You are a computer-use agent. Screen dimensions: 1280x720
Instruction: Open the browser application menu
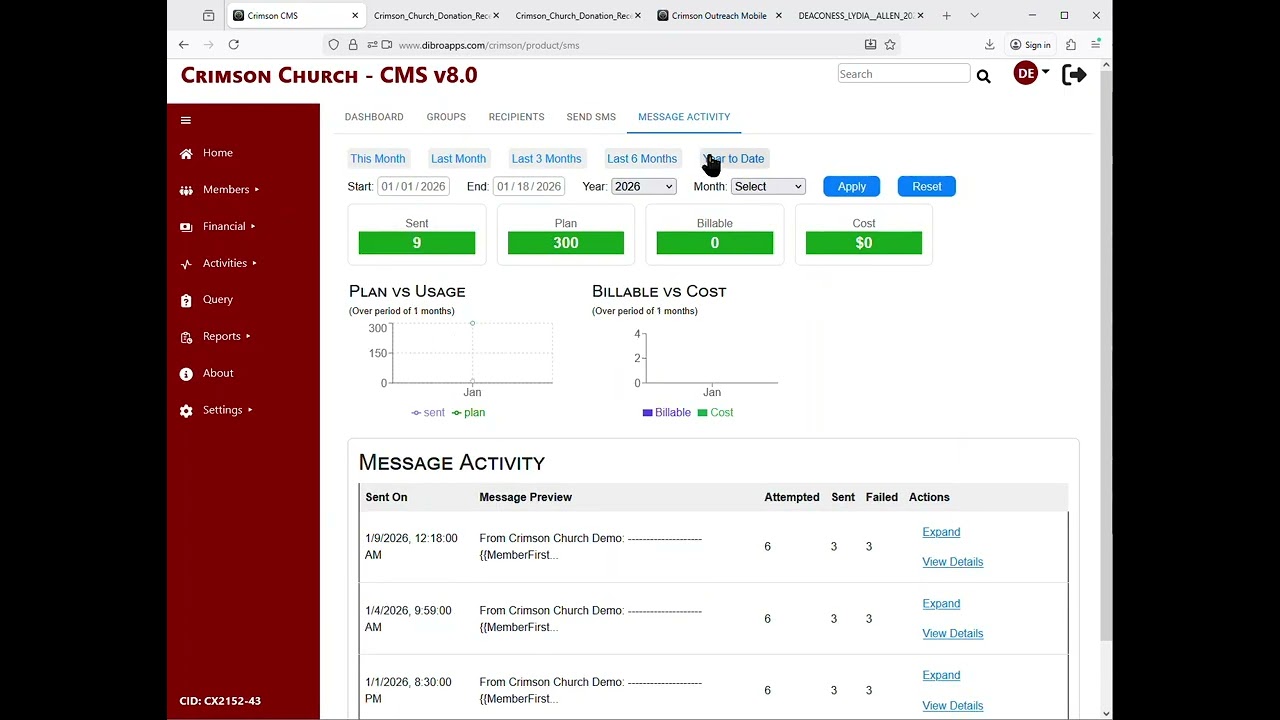click(1096, 45)
